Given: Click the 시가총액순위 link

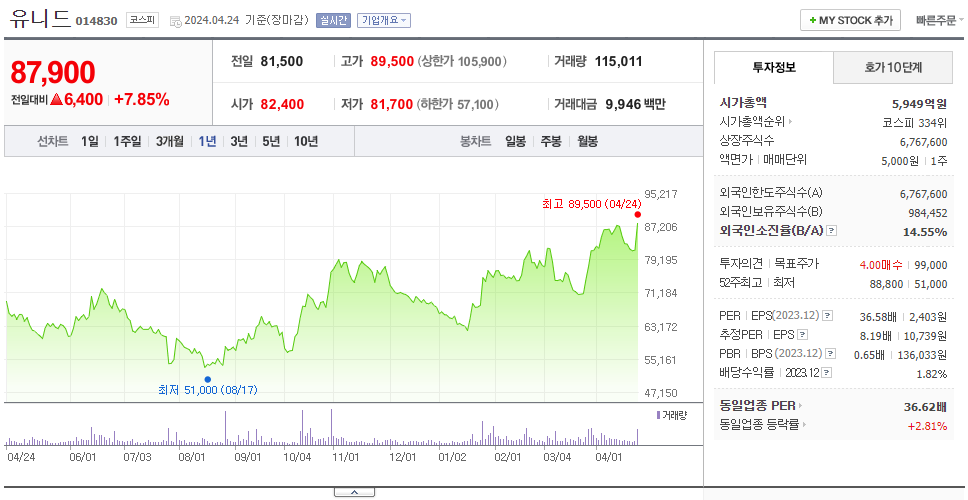Looking at the screenshot, I should (753, 122).
